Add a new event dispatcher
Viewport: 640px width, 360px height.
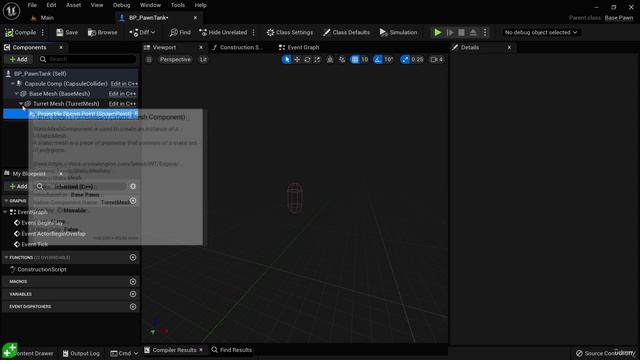(133, 307)
